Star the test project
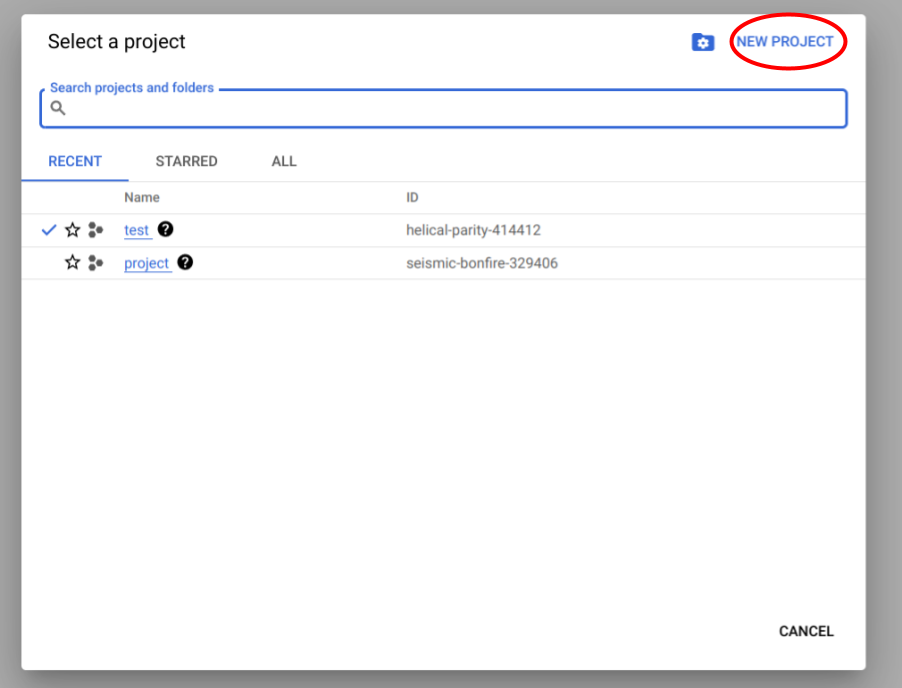The image size is (902, 688). 72,230
